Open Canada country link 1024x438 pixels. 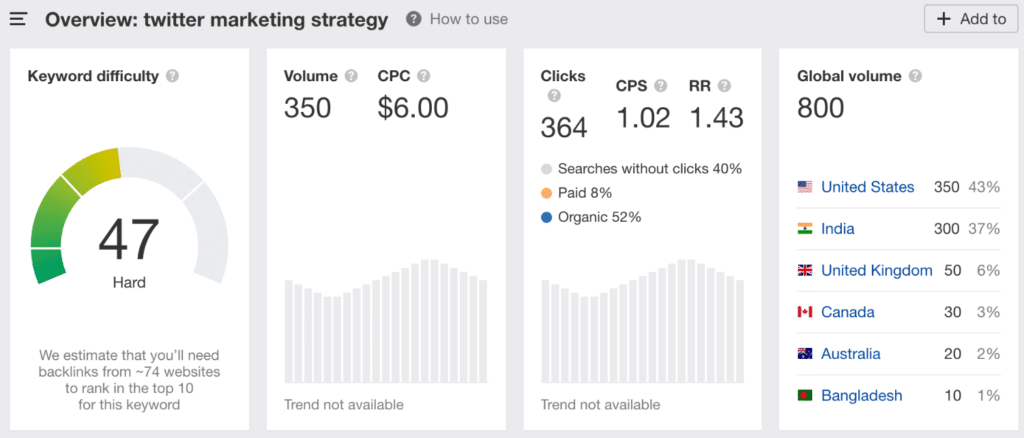tap(848, 313)
